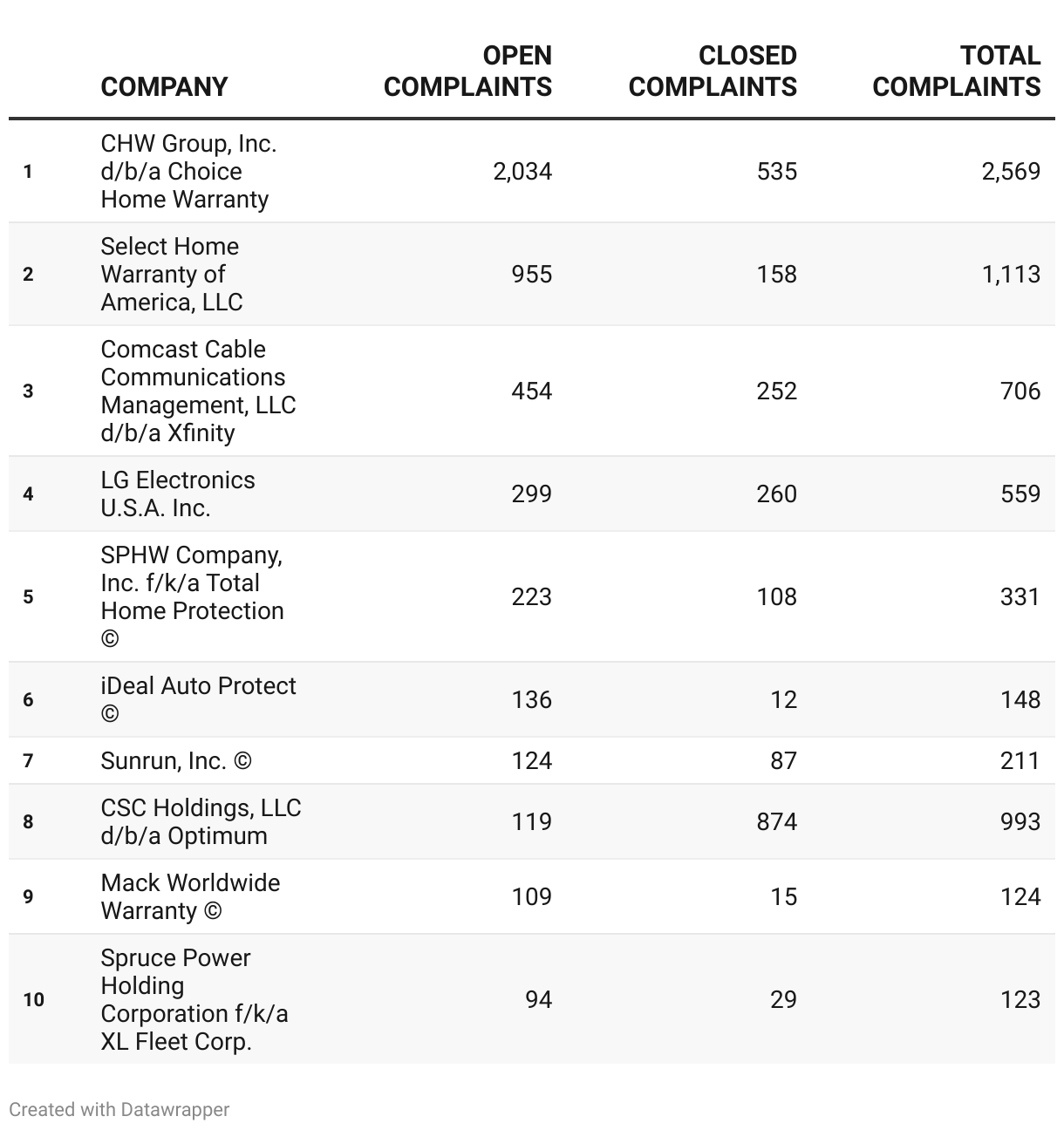Image resolution: width=1064 pixels, height=1130 pixels.
Task: Select Select Home Warranty of America cell
Action: pyautogui.click(x=172, y=274)
